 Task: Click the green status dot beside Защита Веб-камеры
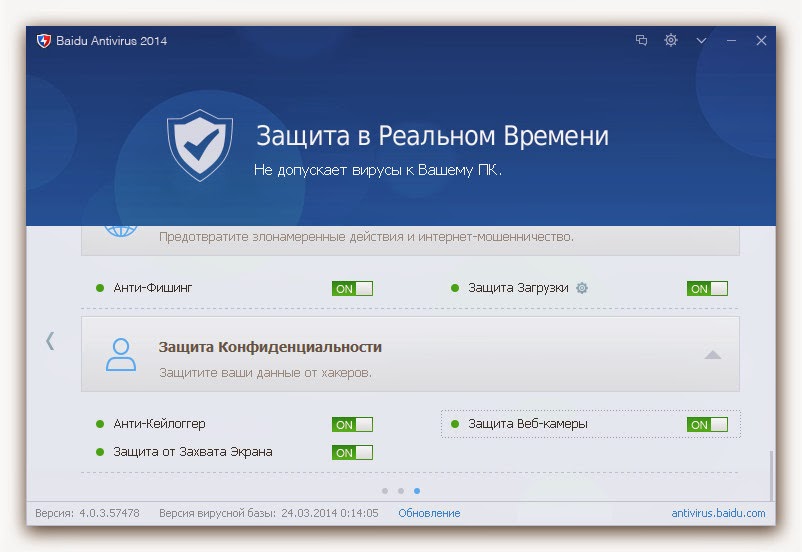tap(455, 424)
